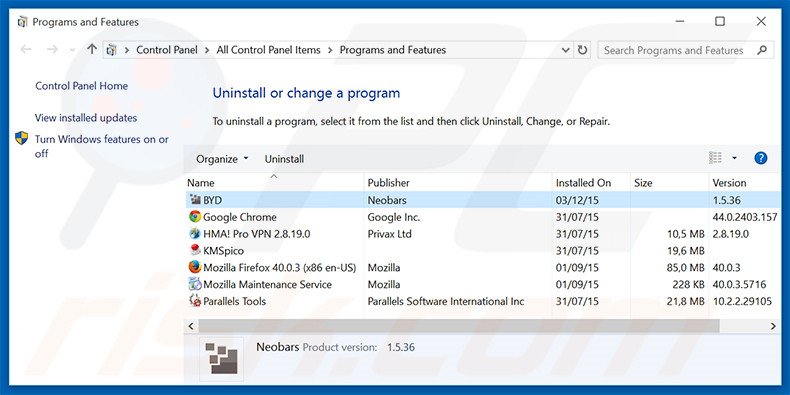This screenshot has width=790, height=395.
Task: Open the recent locations dropdown arrow
Action: 72,50
